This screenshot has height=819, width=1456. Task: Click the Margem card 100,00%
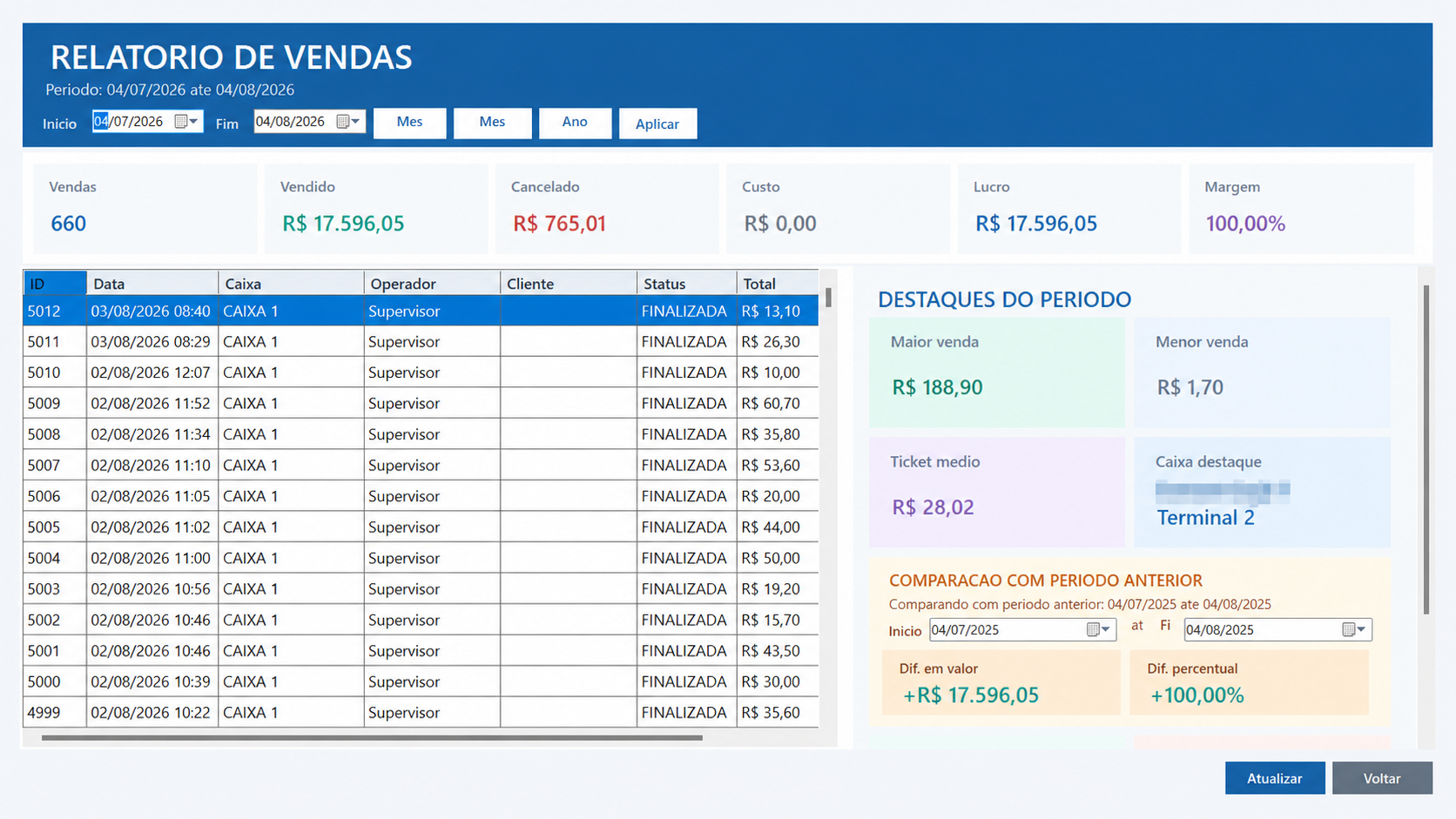(1301, 209)
